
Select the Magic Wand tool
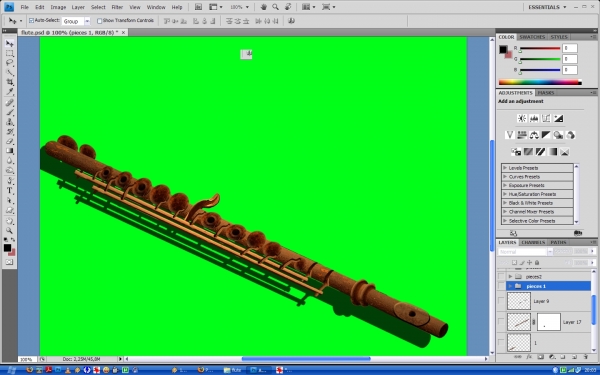point(10,73)
